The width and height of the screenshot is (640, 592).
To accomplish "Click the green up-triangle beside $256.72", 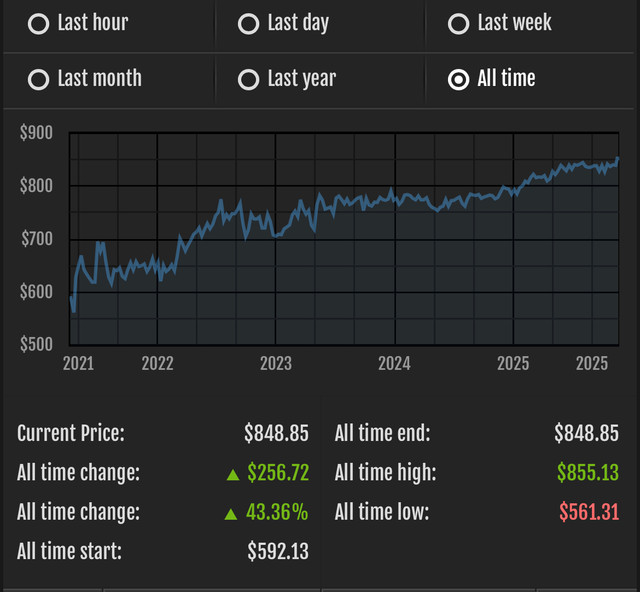I will pyautogui.click(x=233, y=474).
